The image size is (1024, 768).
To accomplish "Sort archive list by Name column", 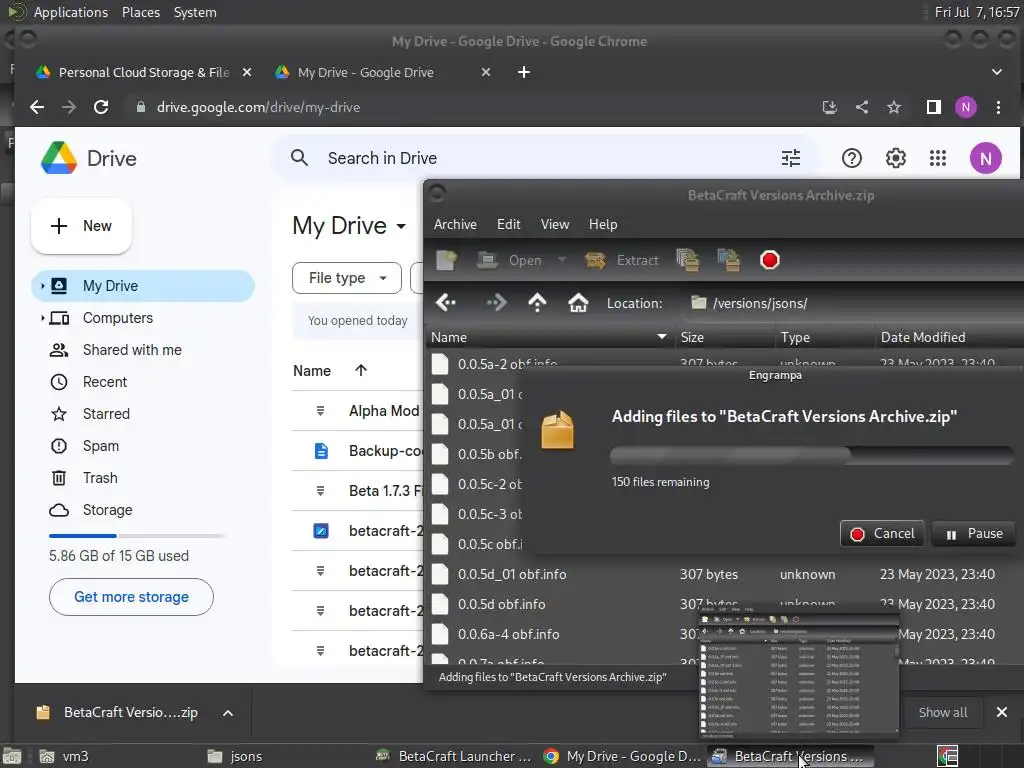I will [549, 337].
